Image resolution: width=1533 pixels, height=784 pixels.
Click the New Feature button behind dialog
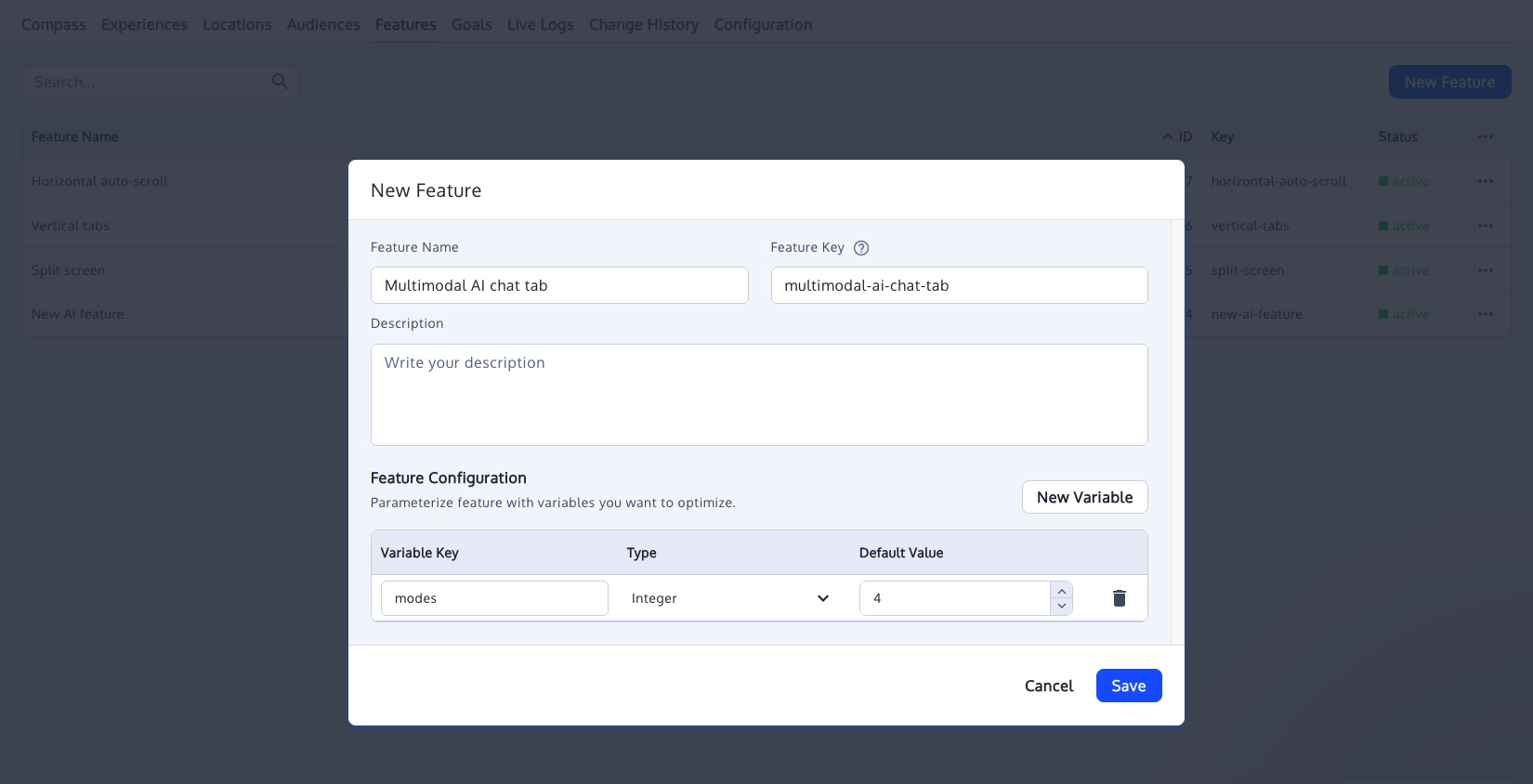coord(1450,82)
